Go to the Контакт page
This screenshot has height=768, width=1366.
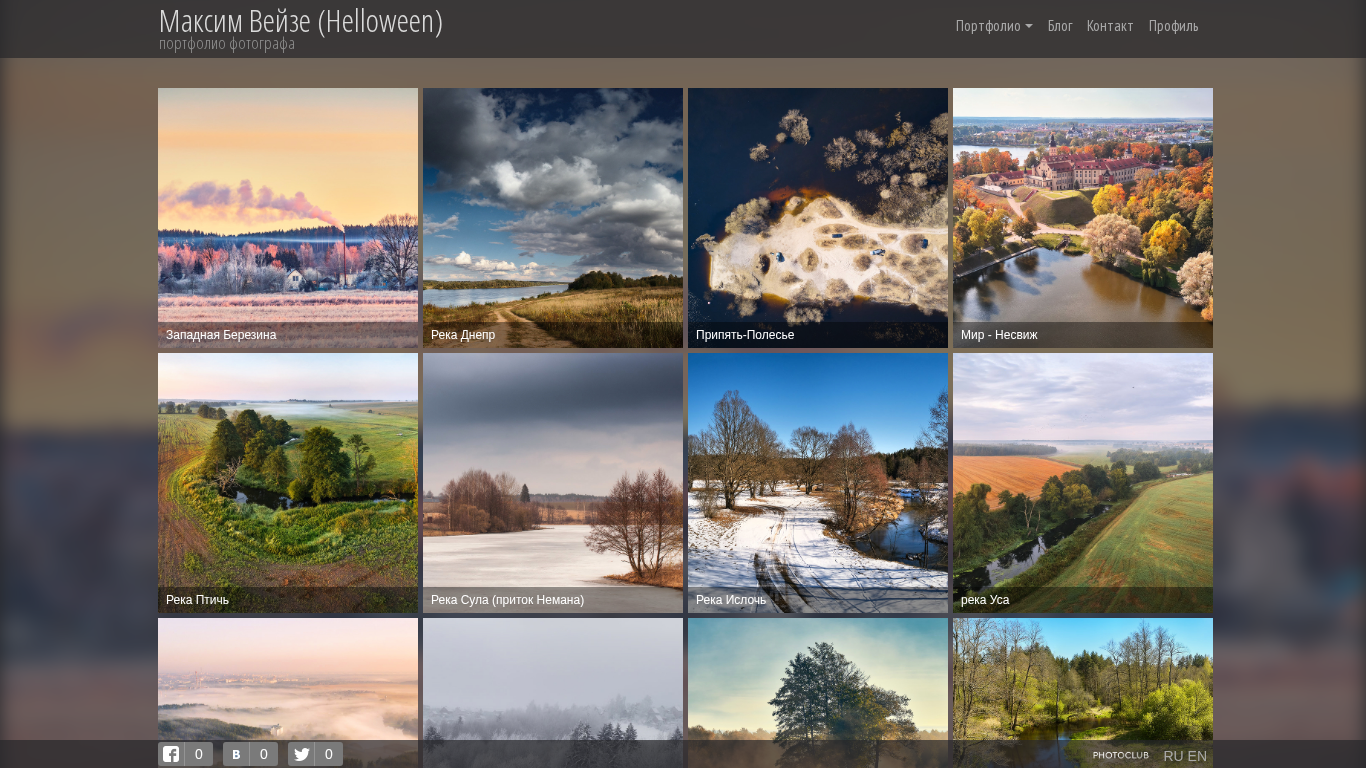click(1110, 26)
